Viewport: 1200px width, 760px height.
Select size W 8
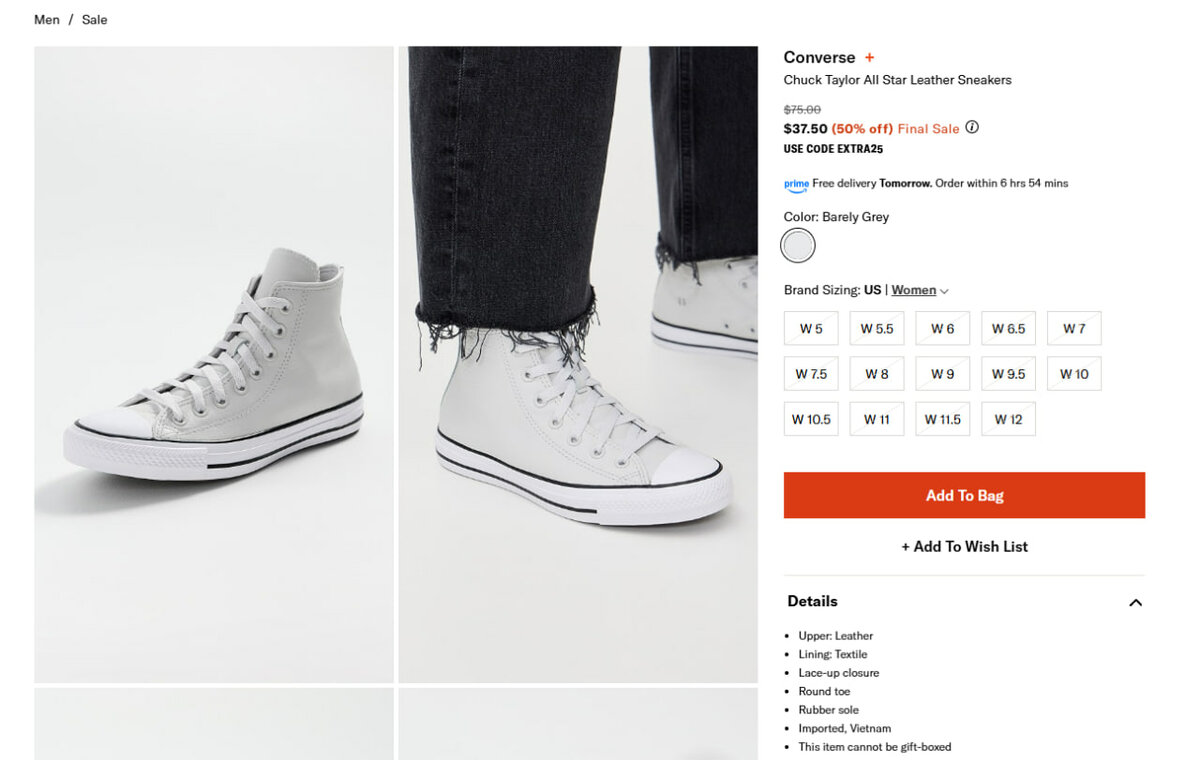pos(877,374)
